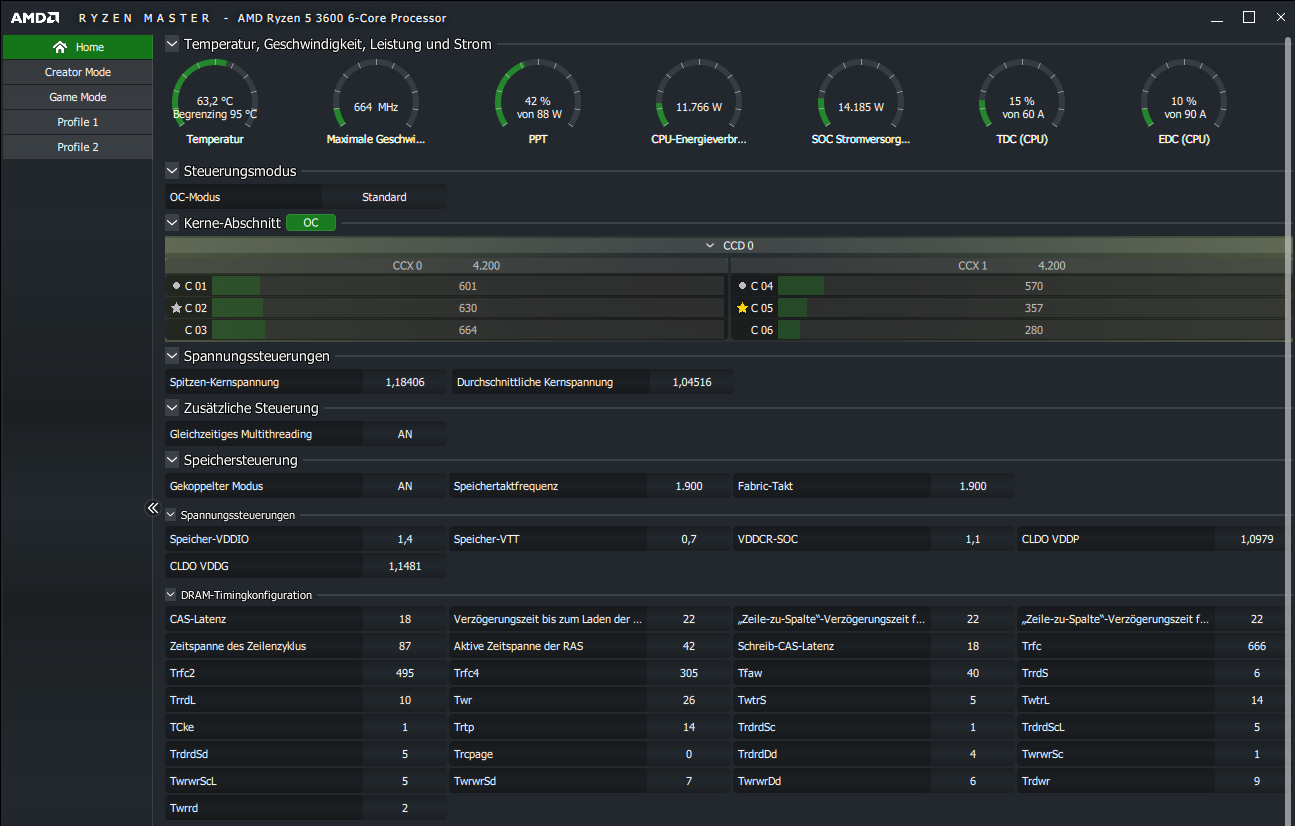Viewport: 1295px width, 826px height.
Task: Collapse the main Spannungssteuerungen section
Action: click(x=172, y=356)
